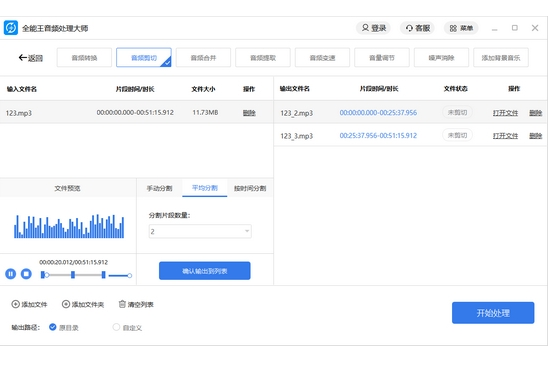Delete input file 123.mp3 via 删除
This screenshot has height=367, width=548.
coord(249,113)
